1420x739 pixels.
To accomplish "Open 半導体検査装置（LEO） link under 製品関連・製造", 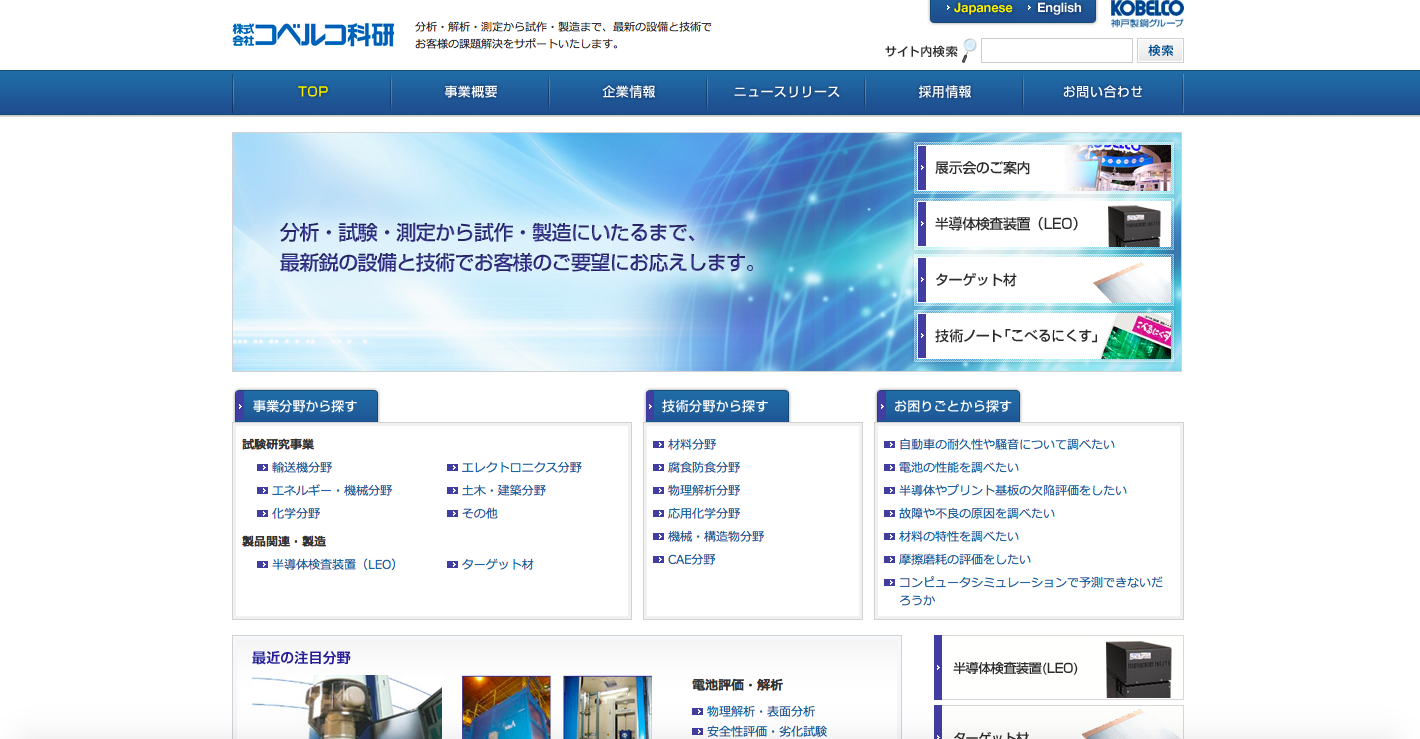I will tap(337, 565).
